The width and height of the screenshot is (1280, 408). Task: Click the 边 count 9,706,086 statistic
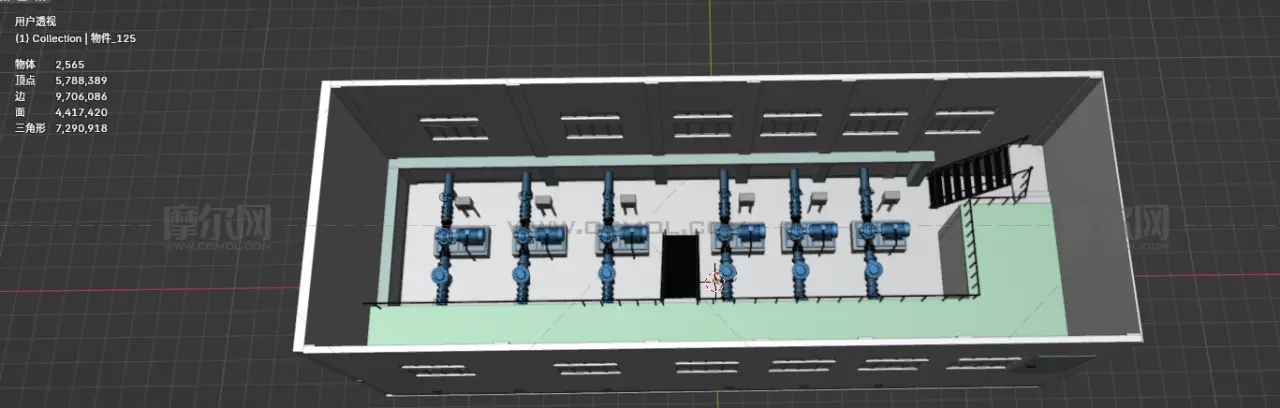click(82, 97)
